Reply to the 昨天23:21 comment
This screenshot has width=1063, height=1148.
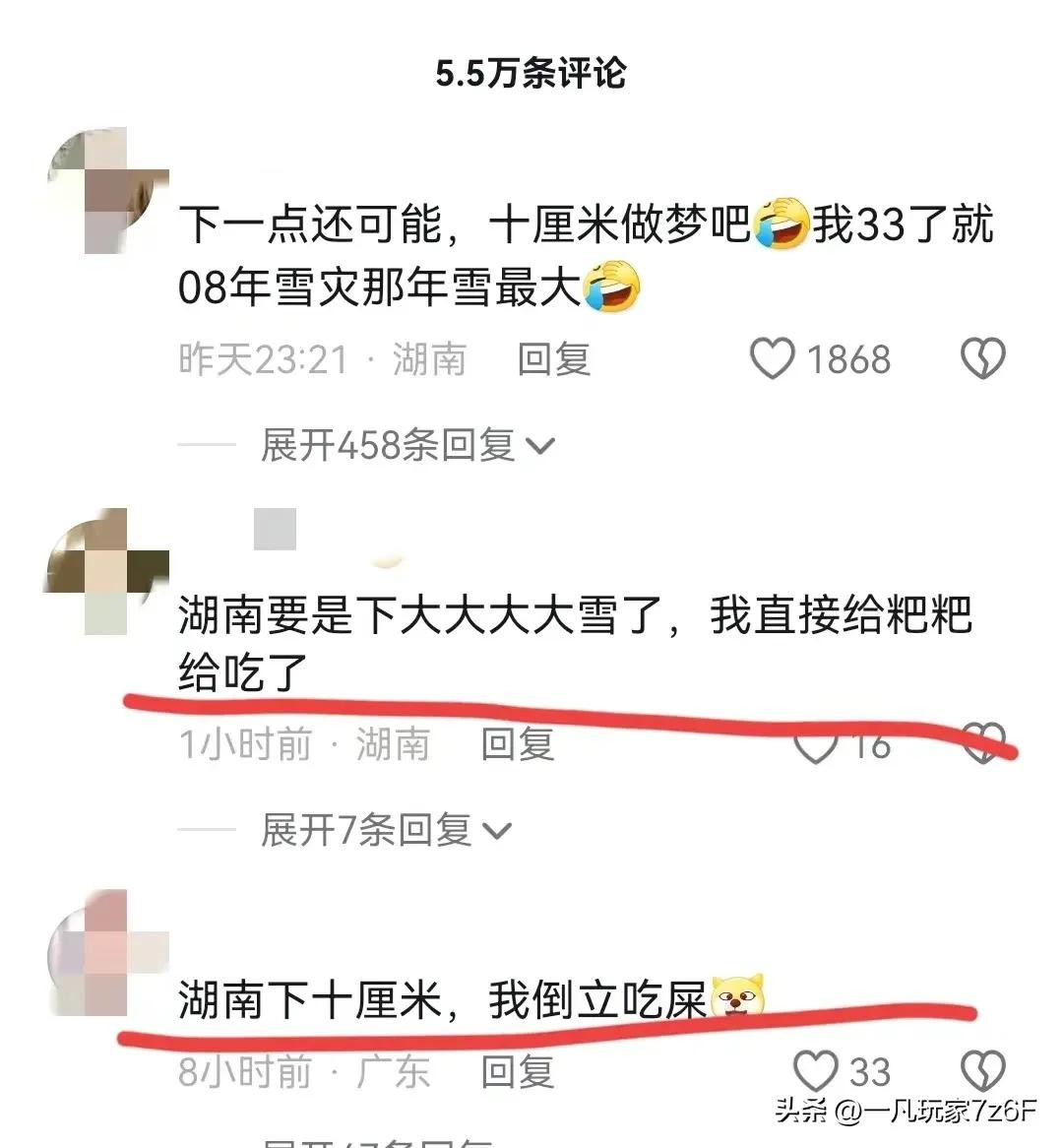[554, 359]
